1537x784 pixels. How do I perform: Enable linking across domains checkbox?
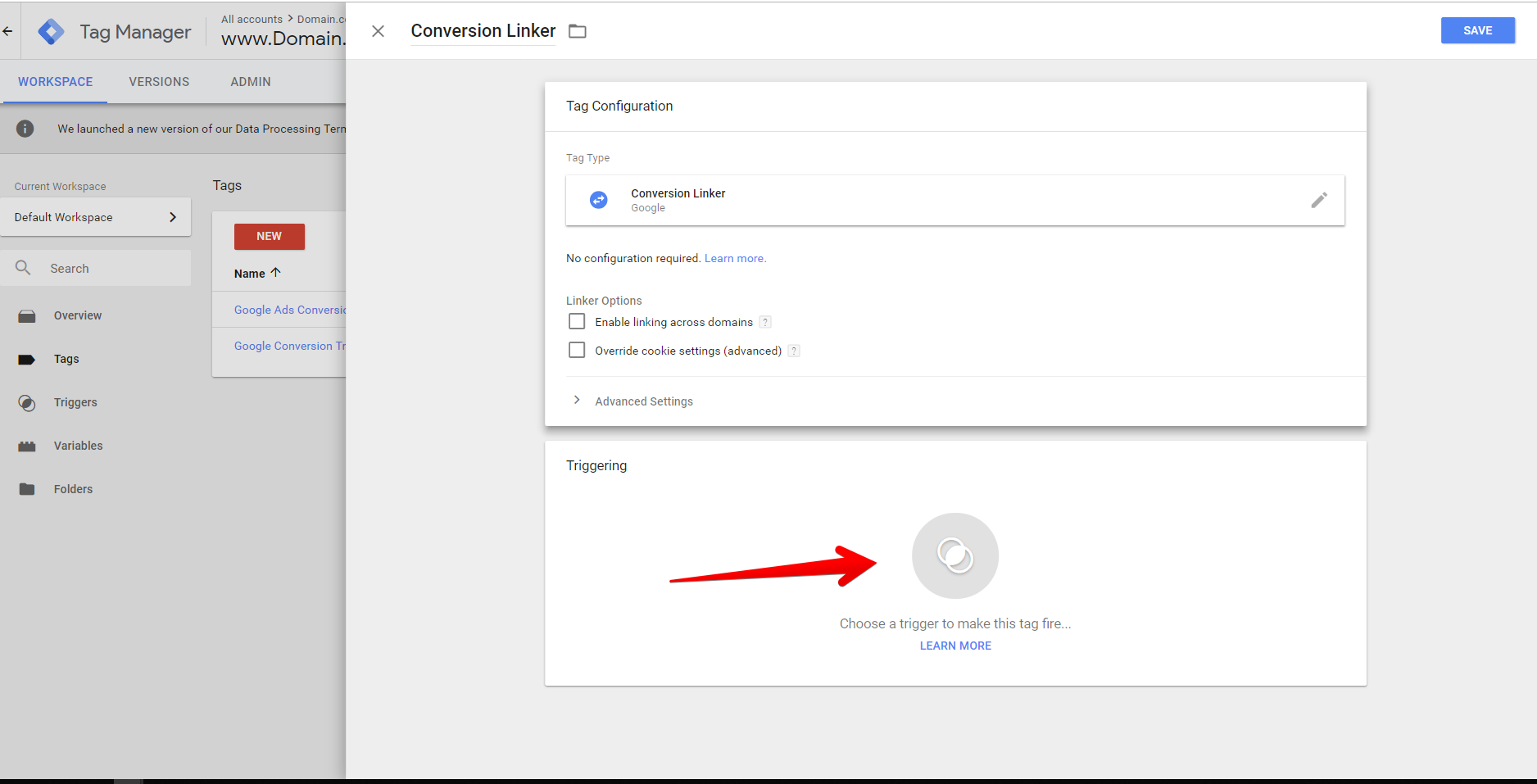click(x=577, y=321)
